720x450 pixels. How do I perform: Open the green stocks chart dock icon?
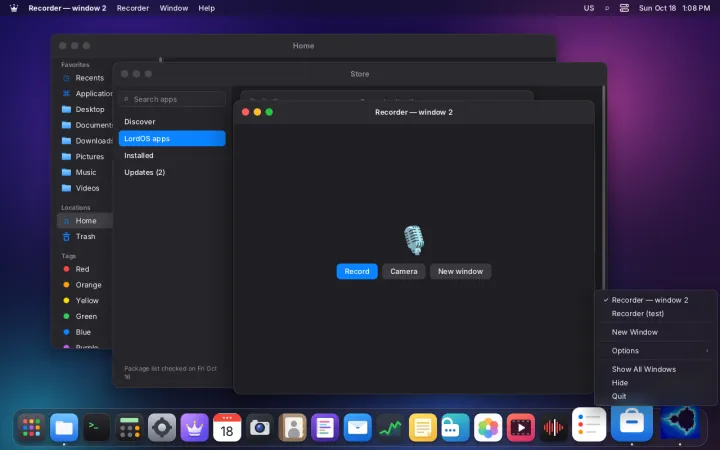pyautogui.click(x=390, y=428)
